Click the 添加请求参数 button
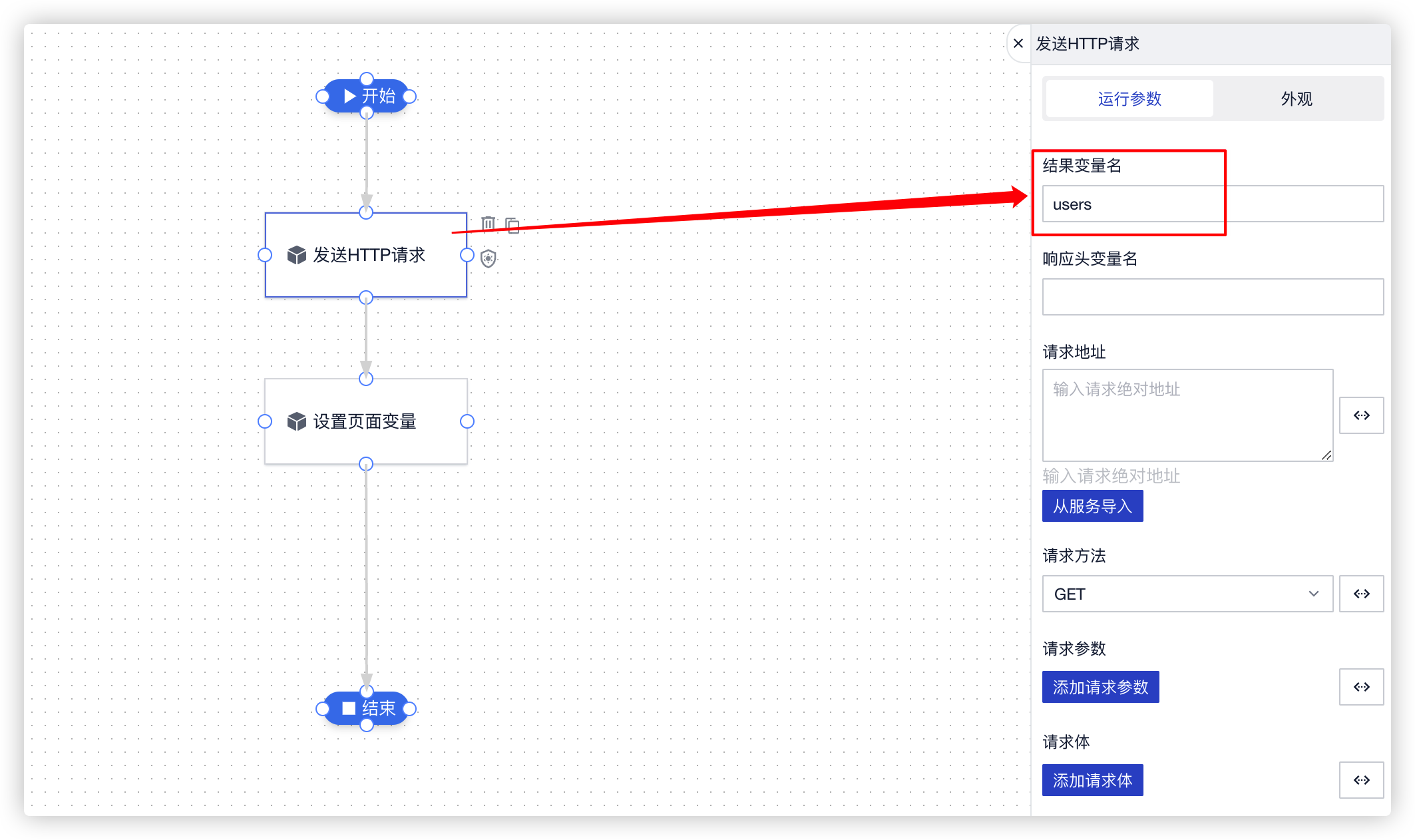Image resolution: width=1415 pixels, height=840 pixels. click(x=1101, y=687)
